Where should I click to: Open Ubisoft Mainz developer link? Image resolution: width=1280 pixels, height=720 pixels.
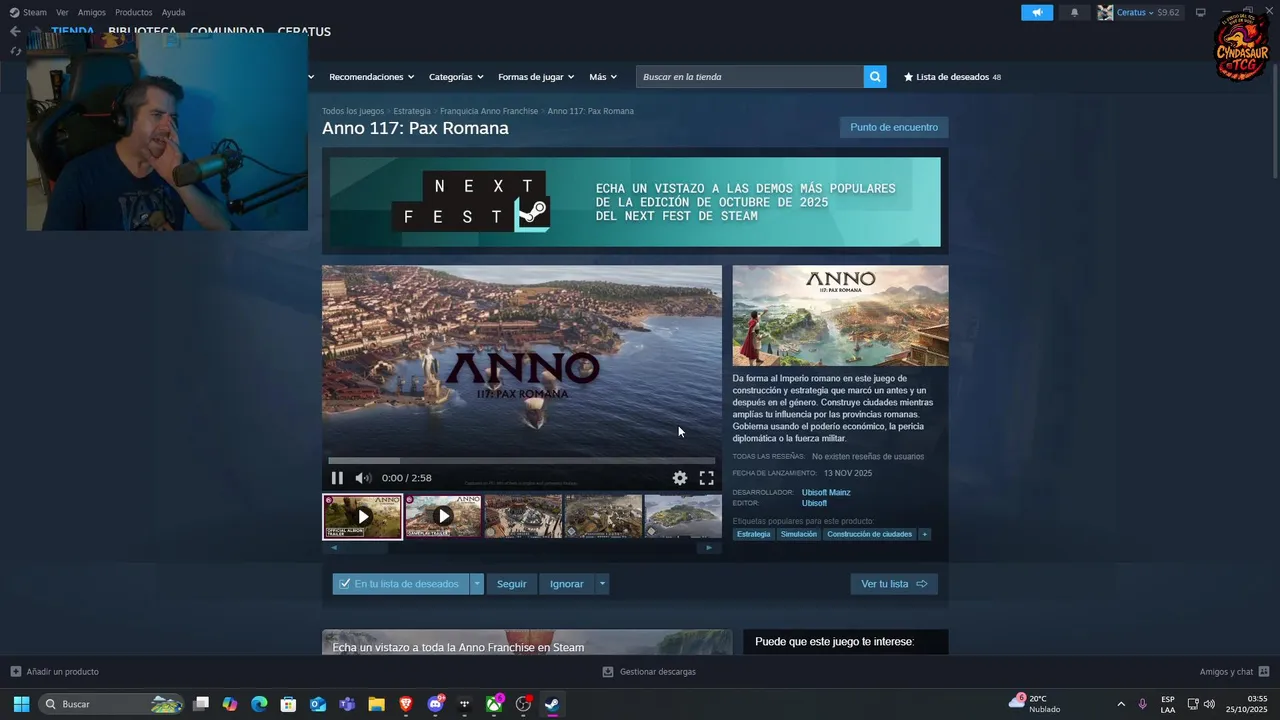[x=826, y=492]
